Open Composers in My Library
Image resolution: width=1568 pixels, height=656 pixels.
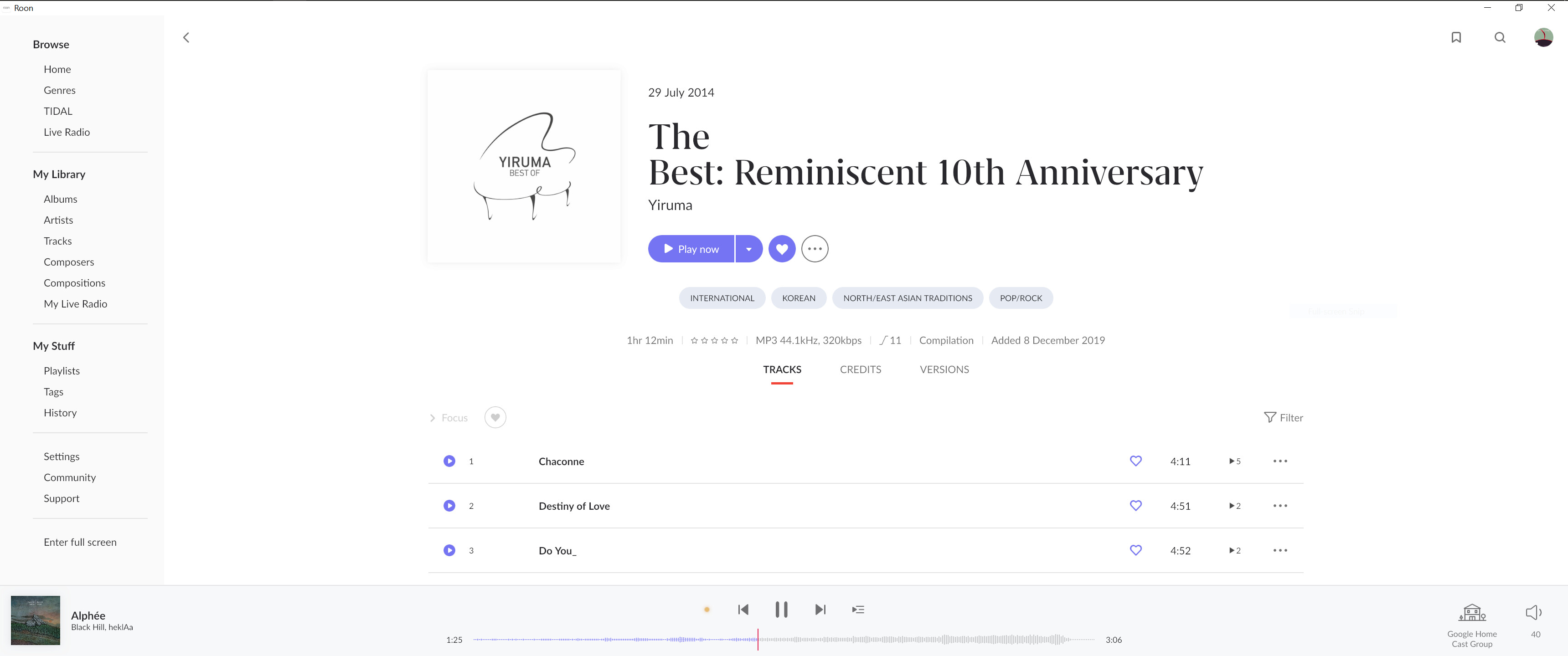point(69,262)
